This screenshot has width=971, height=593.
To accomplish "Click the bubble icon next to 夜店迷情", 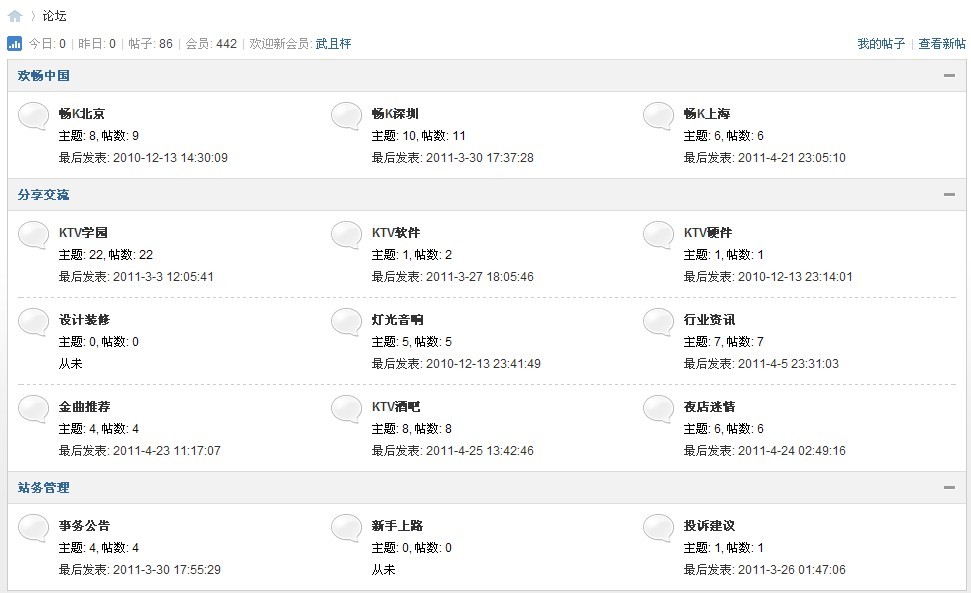I will point(658,409).
